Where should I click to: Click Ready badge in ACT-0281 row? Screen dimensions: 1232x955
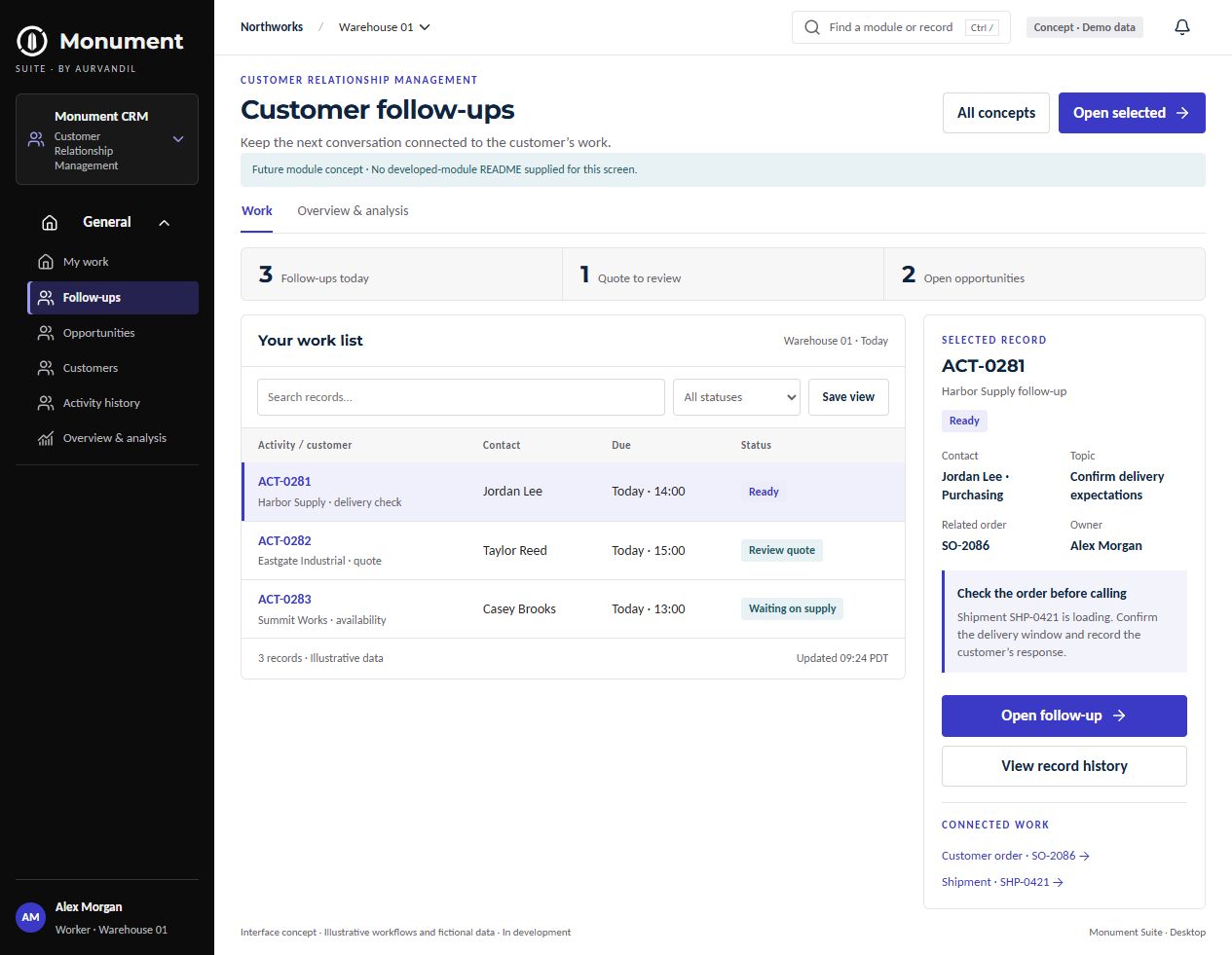(x=764, y=492)
